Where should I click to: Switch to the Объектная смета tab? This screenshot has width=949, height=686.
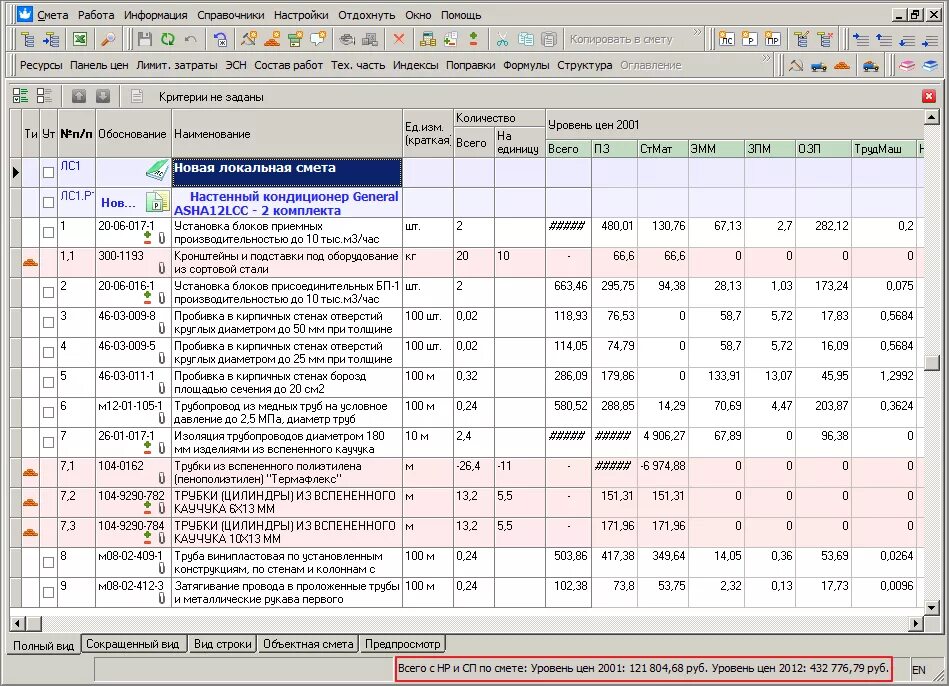pyautogui.click(x=308, y=644)
